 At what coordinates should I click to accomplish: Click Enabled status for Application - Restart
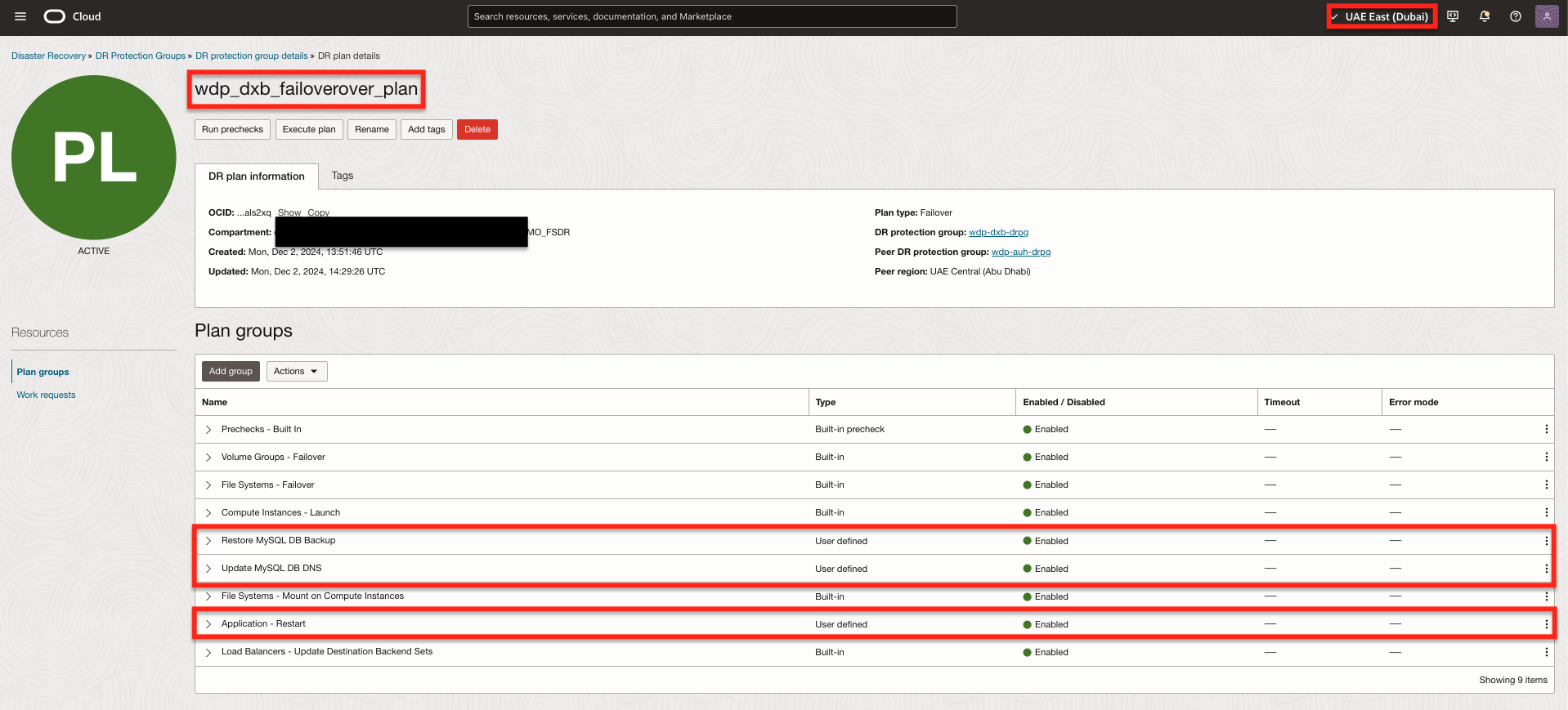[x=1046, y=624]
